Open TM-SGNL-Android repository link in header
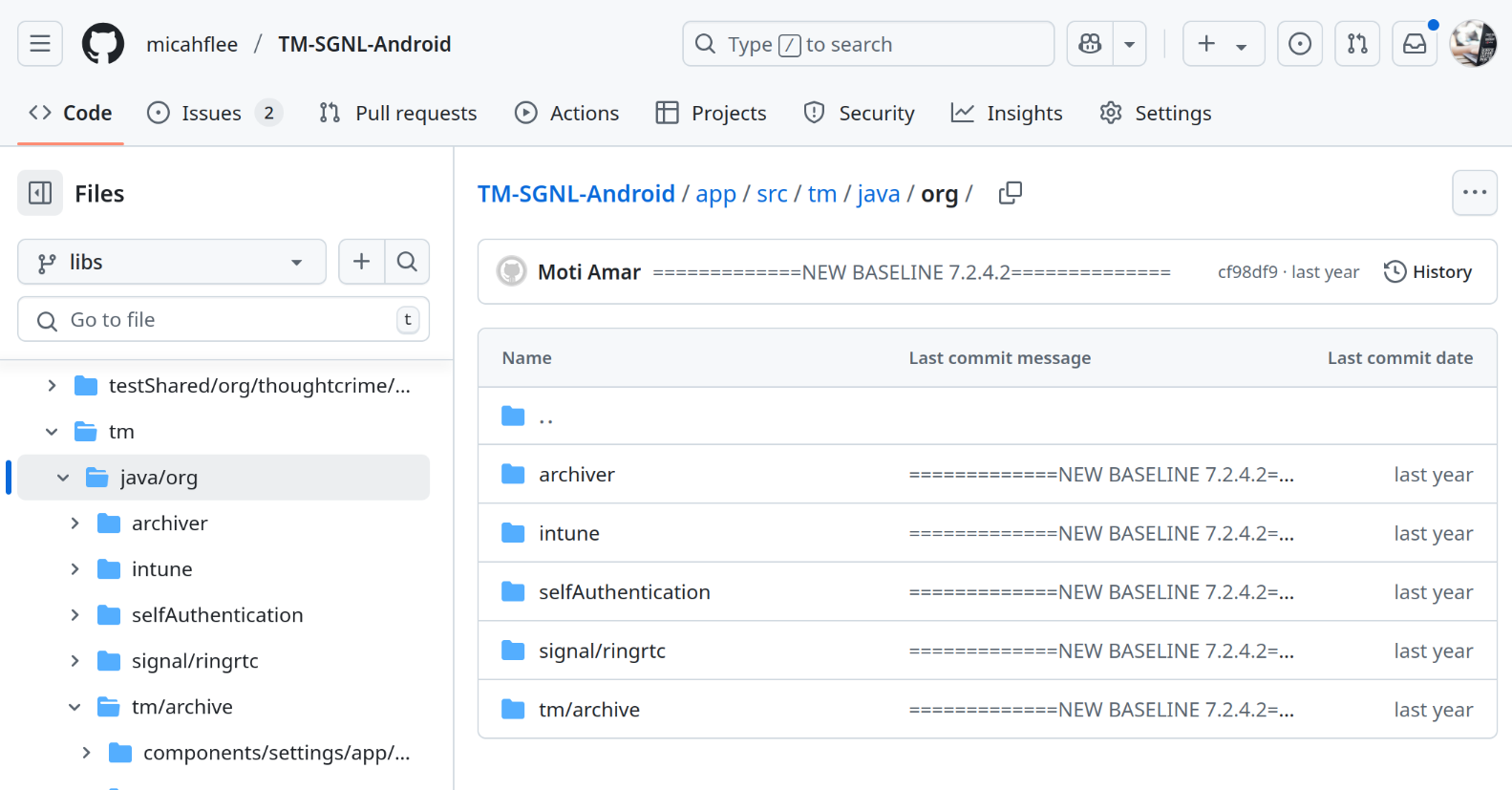 pyautogui.click(x=365, y=44)
